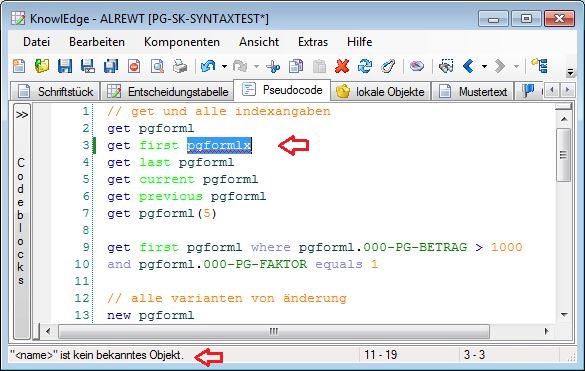Click the blue refresh arrows icon
The image size is (585, 371).
pyautogui.click(x=365, y=66)
